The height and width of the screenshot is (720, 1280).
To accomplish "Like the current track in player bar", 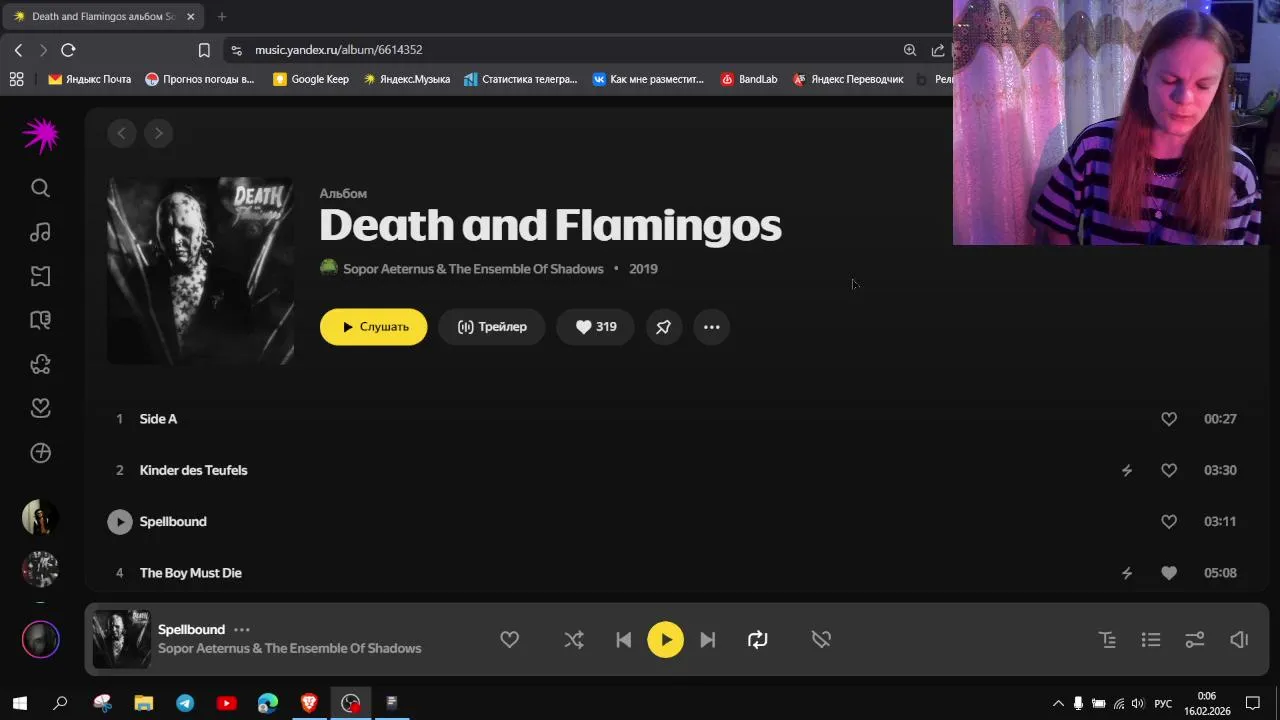I will click(509, 640).
